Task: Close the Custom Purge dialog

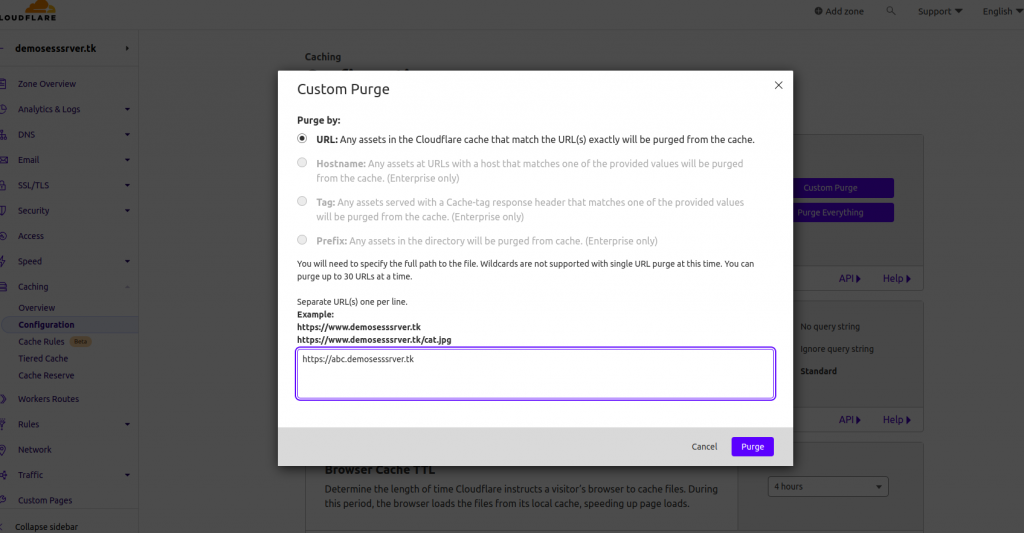Action: coord(778,85)
